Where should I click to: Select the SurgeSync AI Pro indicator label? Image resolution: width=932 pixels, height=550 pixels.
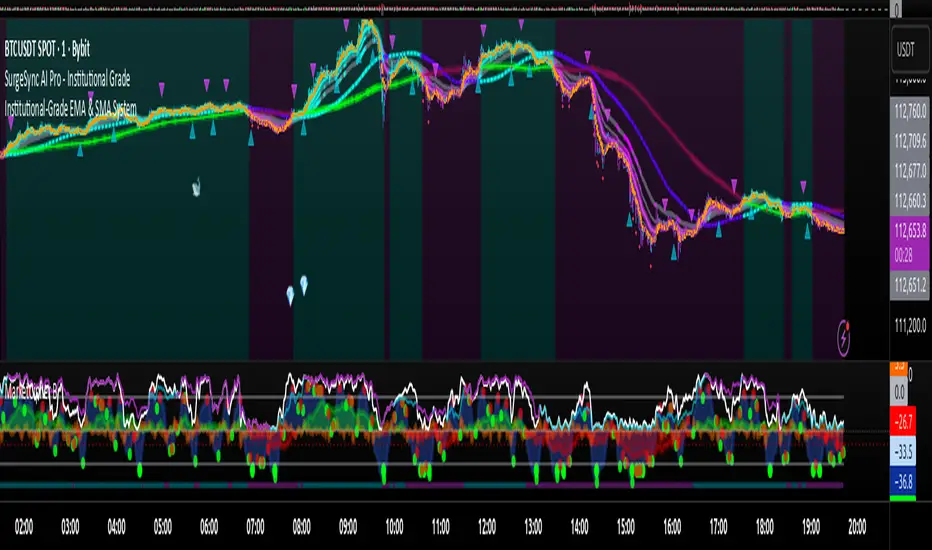(x=69, y=77)
